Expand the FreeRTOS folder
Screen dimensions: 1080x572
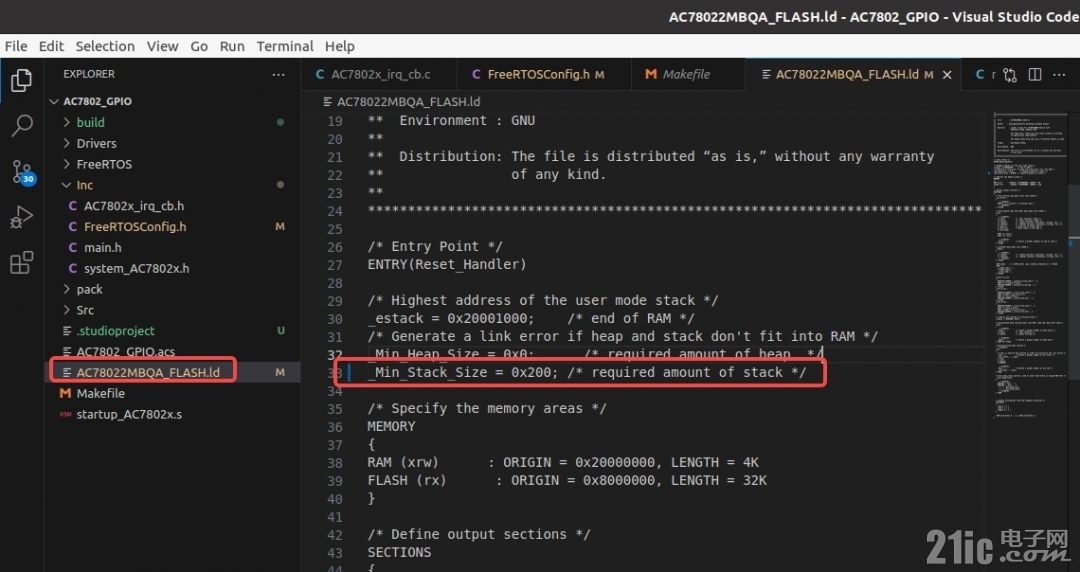click(67, 164)
